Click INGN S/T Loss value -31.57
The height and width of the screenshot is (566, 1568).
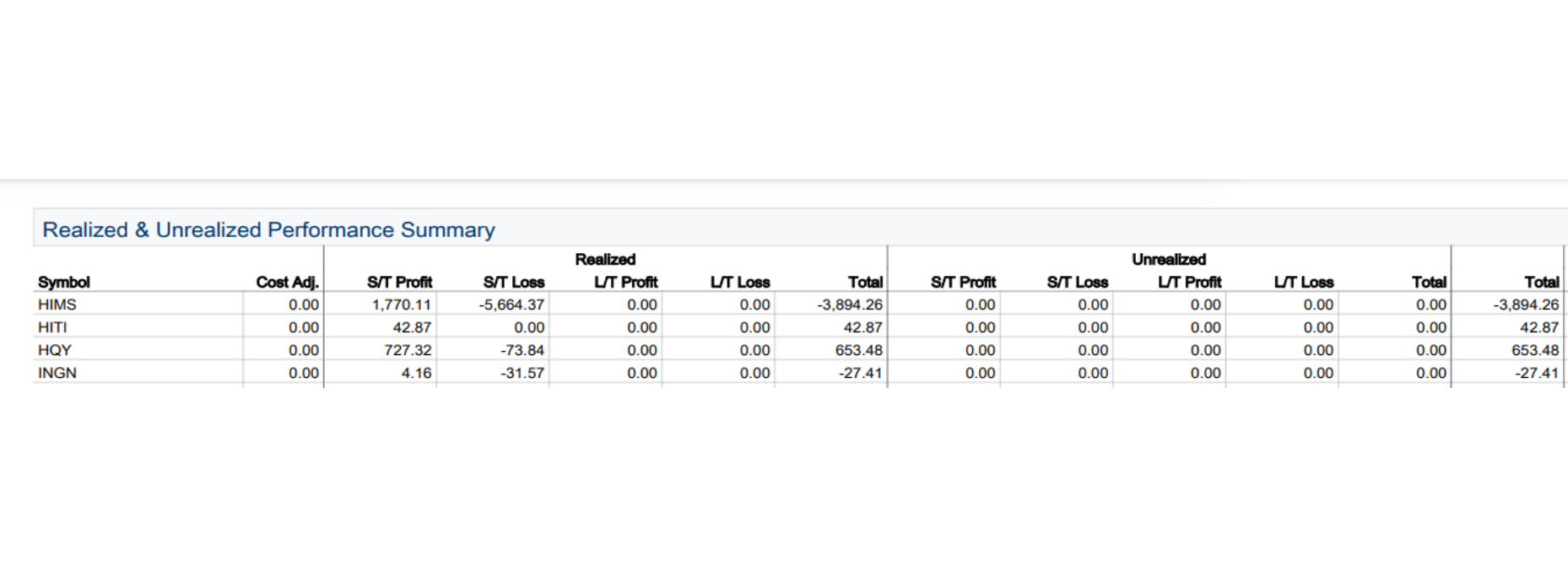pos(522,373)
